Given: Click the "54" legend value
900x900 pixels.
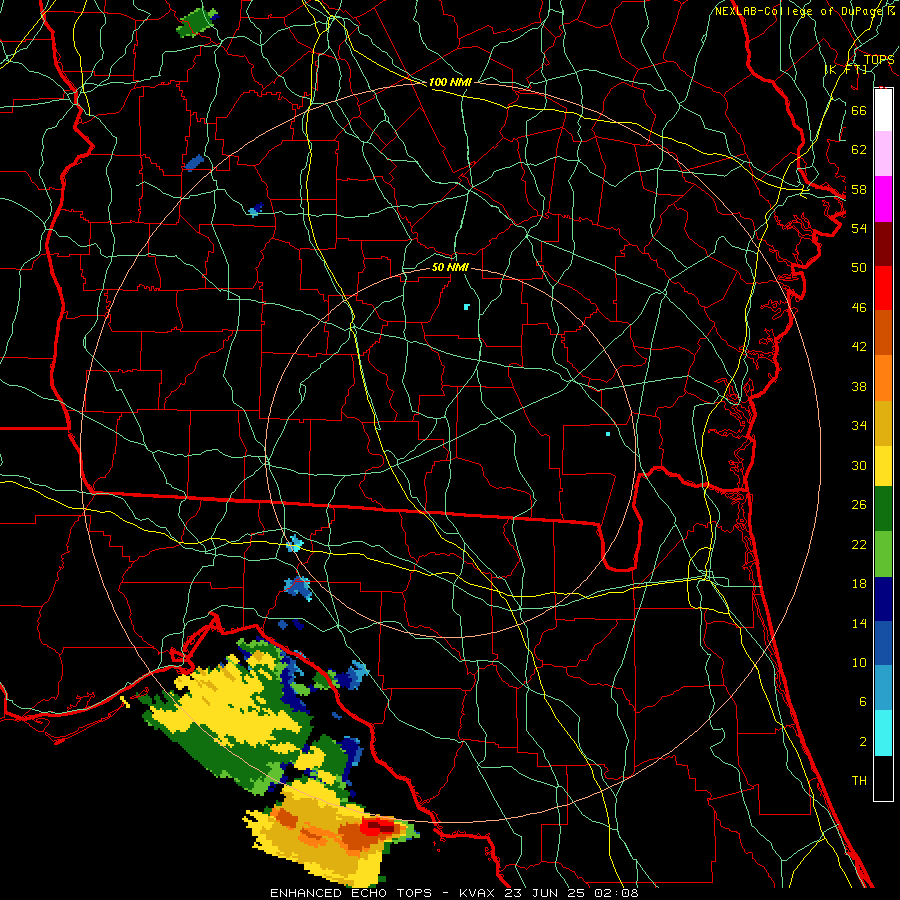Looking at the screenshot, I should point(859,228).
